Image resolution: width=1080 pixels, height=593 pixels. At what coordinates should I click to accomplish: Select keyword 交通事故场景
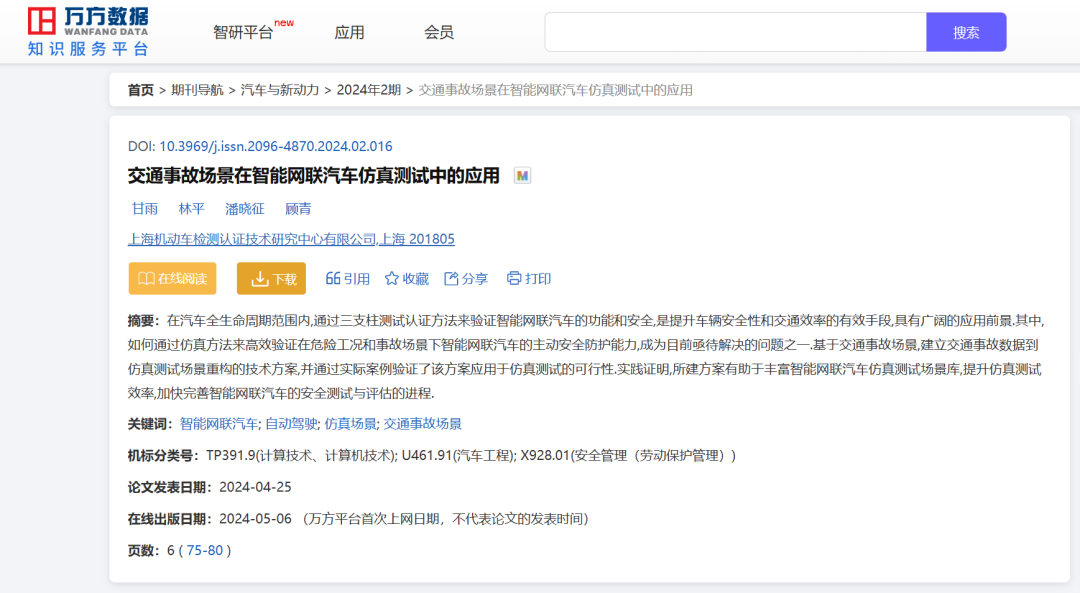pos(422,424)
